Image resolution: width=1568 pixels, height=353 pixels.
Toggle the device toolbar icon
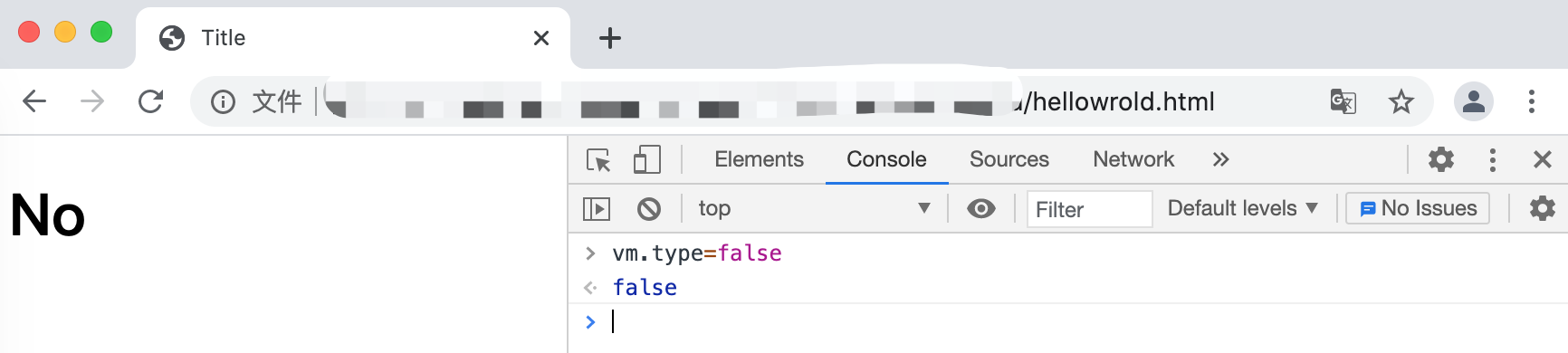(647, 160)
